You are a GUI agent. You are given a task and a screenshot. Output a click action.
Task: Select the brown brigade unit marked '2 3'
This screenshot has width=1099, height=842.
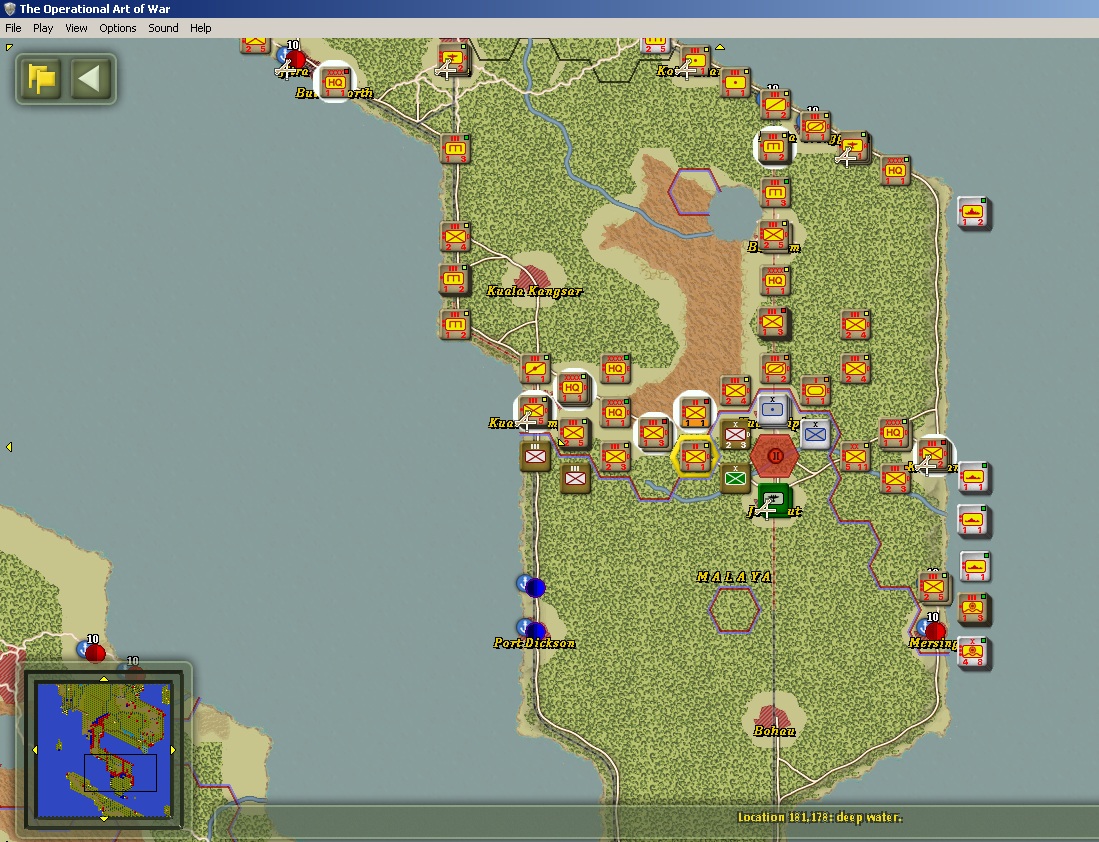pyautogui.click(x=735, y=435)
